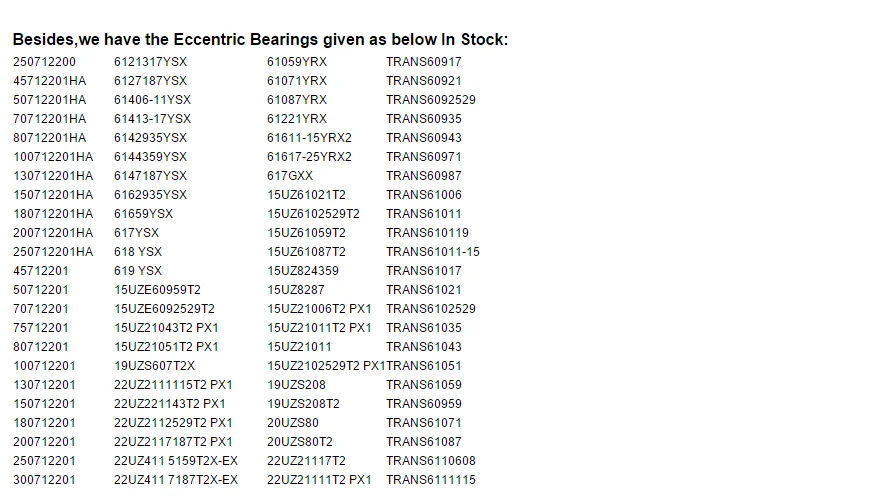
Task: Click the TRANS61011-15 entry
Action: pos(433,252)
